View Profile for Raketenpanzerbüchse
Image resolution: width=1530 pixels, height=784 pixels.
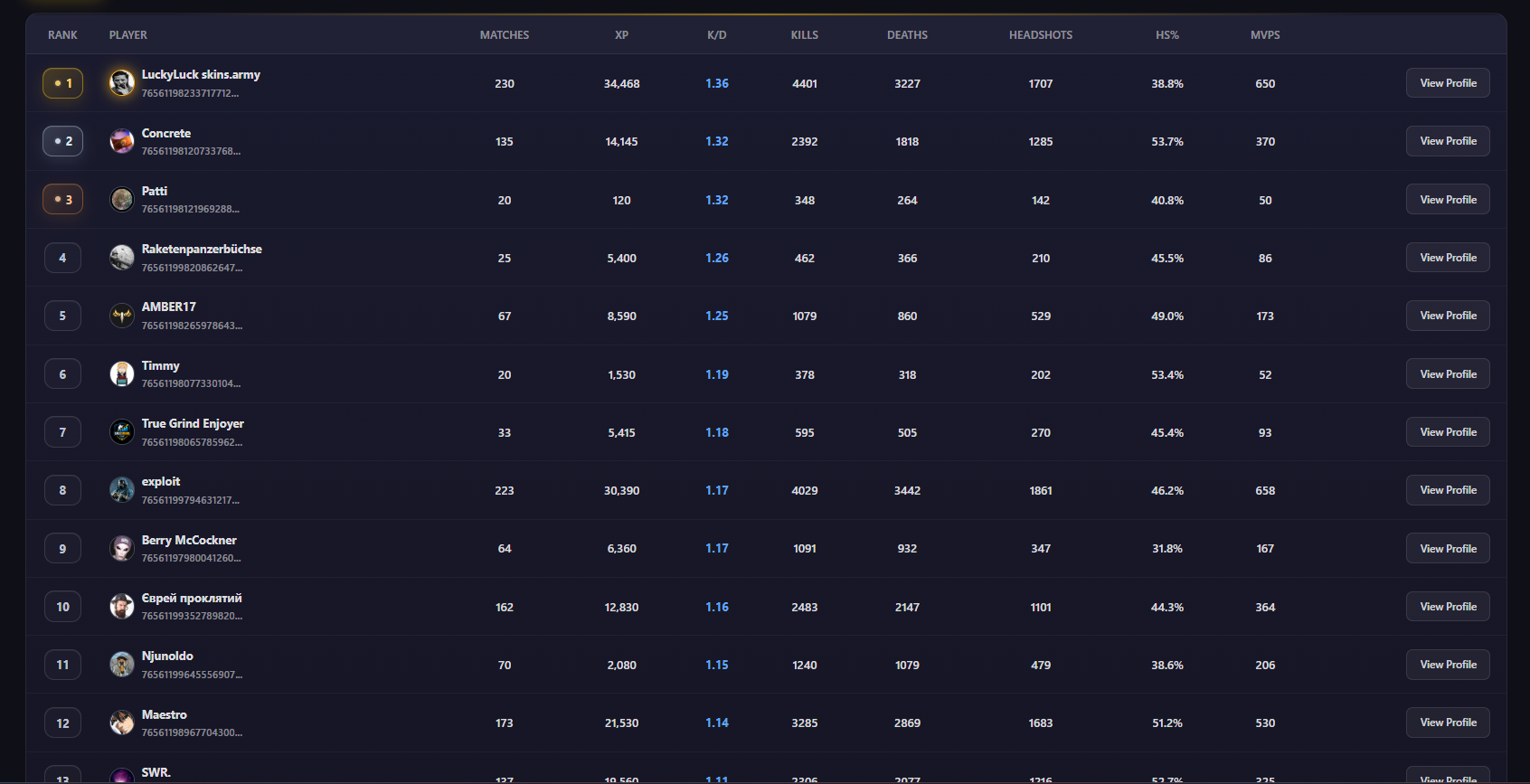[x=1448, y=258]
